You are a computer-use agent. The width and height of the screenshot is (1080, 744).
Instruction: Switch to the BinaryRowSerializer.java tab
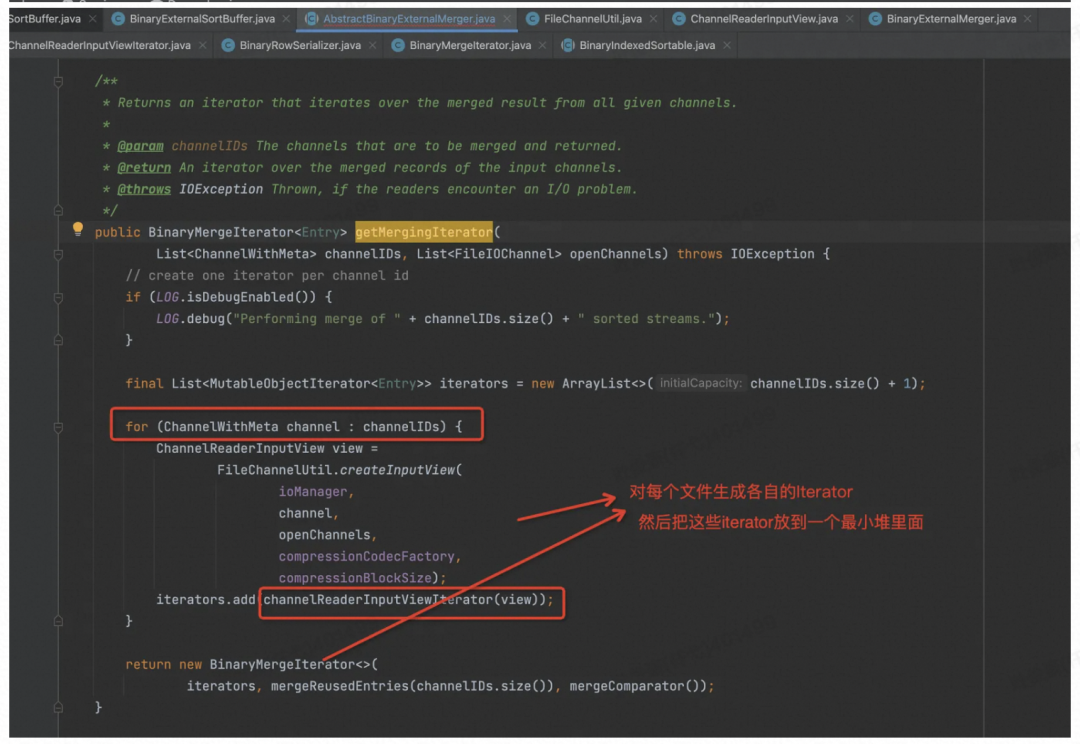coord(300,45)
